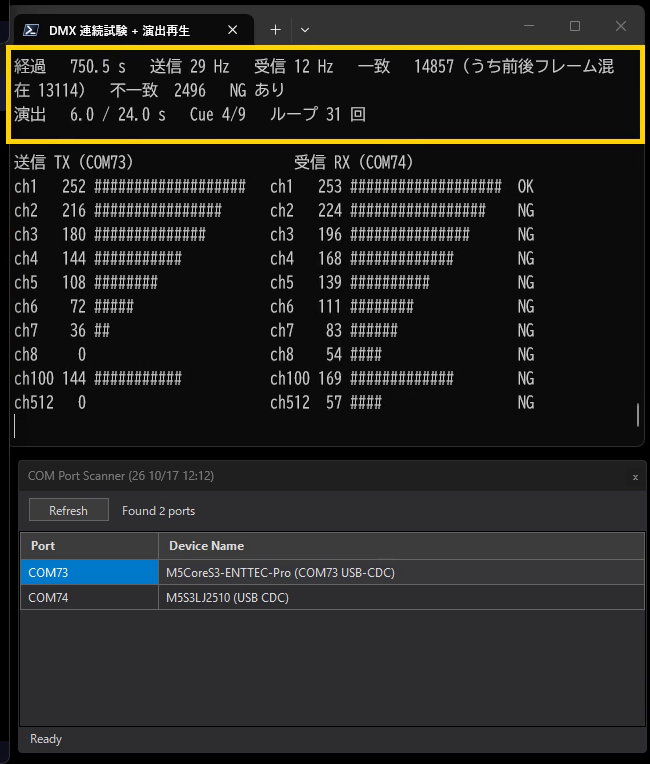Click the Device Name column header
This screenshot has width=650, height=764.
tap(401, 546)
